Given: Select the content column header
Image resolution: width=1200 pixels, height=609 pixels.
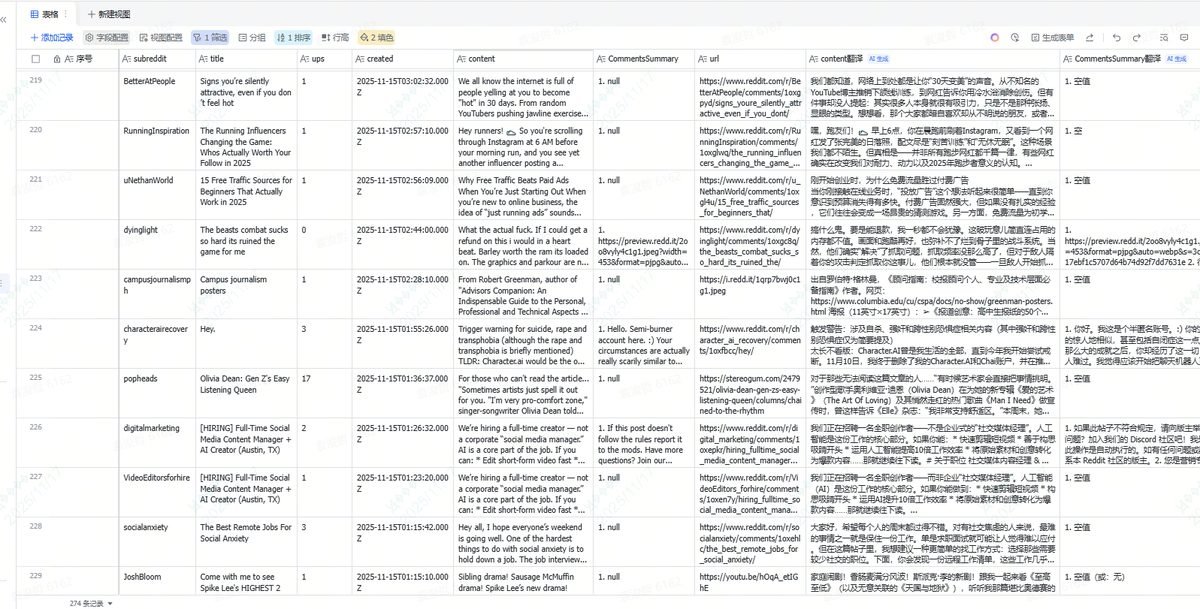Looking at the screenshot, I should tap(523, 59).
